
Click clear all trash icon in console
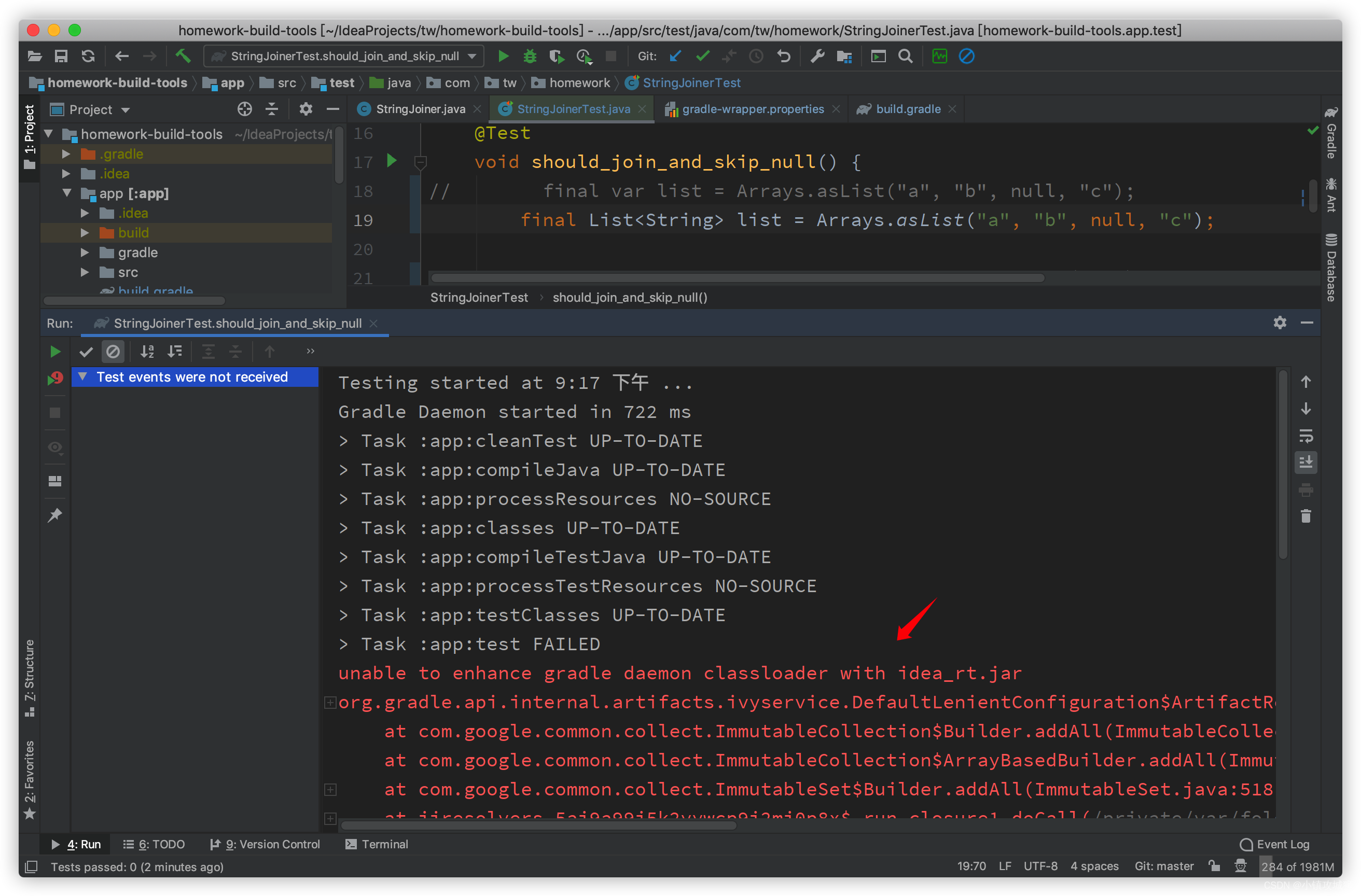point(1306,516)
